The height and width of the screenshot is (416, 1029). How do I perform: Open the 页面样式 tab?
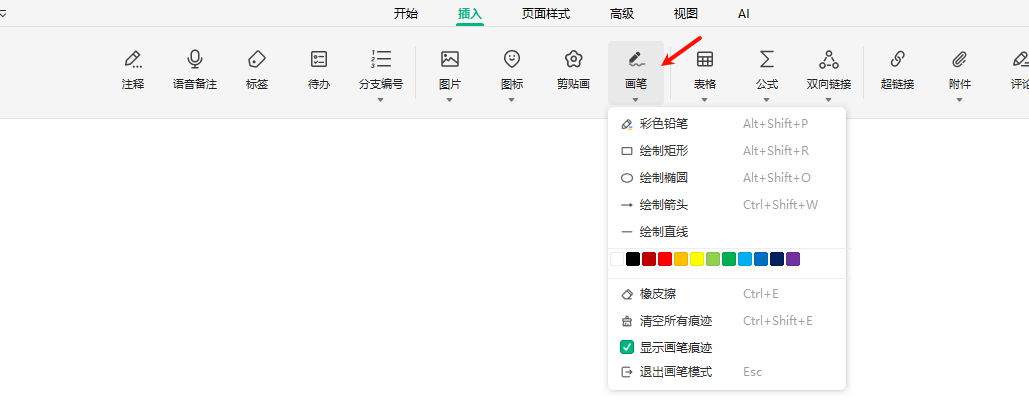click(x=546, y=14)
